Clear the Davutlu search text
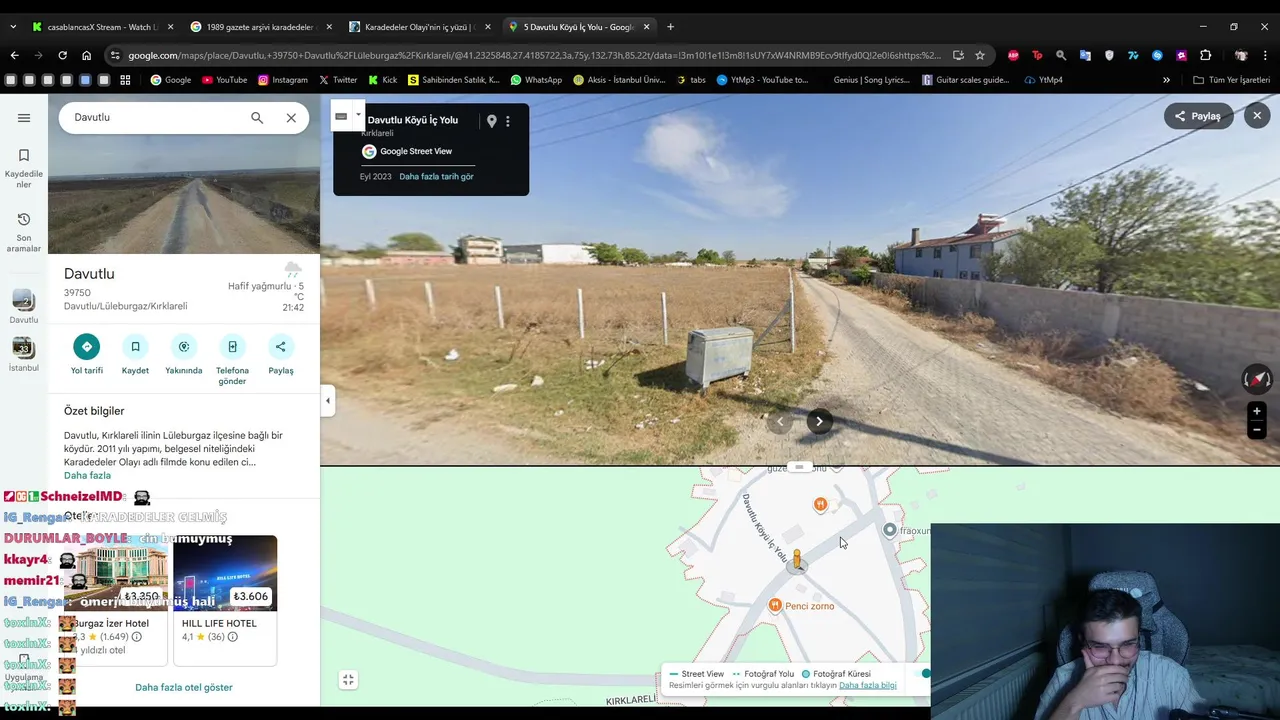 pos(291,118)
